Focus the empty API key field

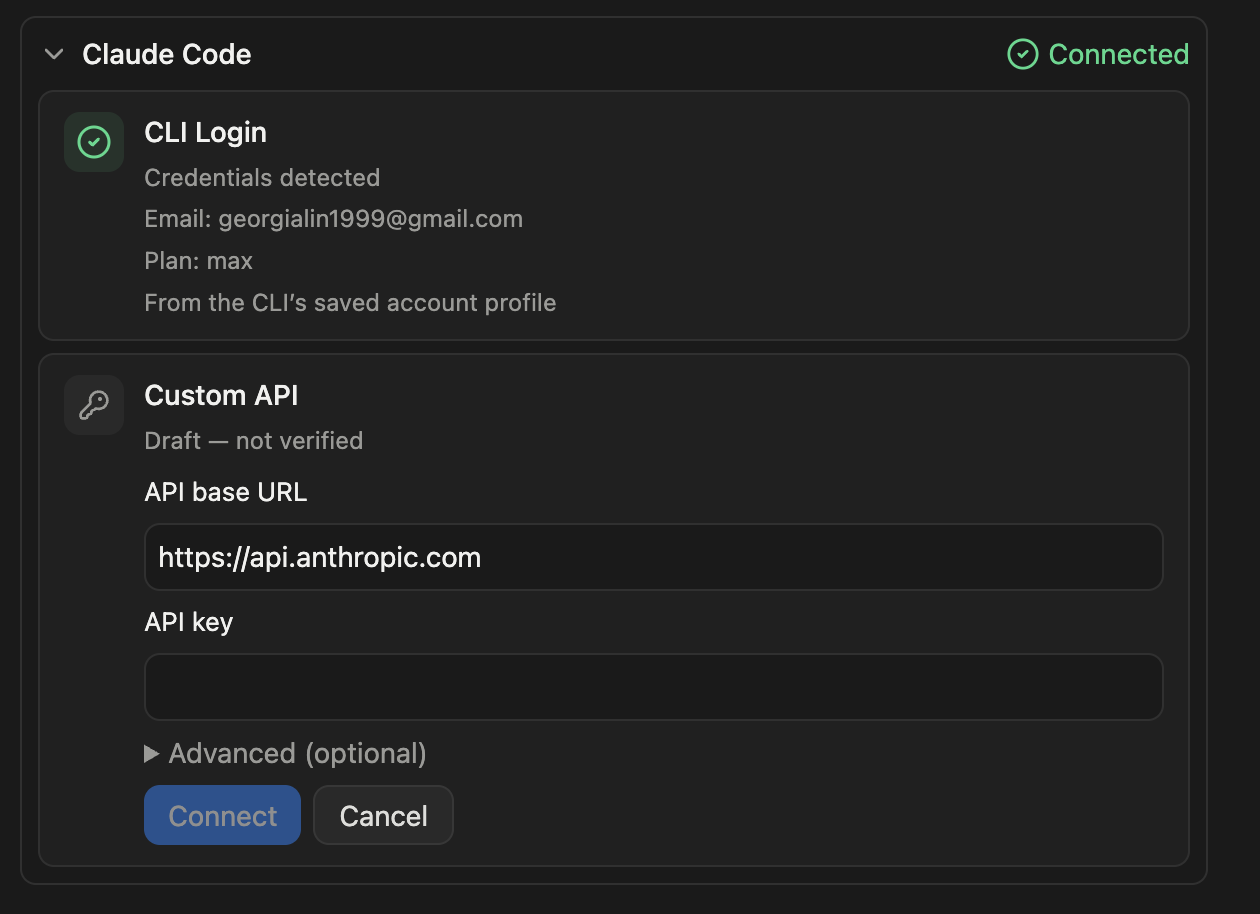[x=653, y=687]
